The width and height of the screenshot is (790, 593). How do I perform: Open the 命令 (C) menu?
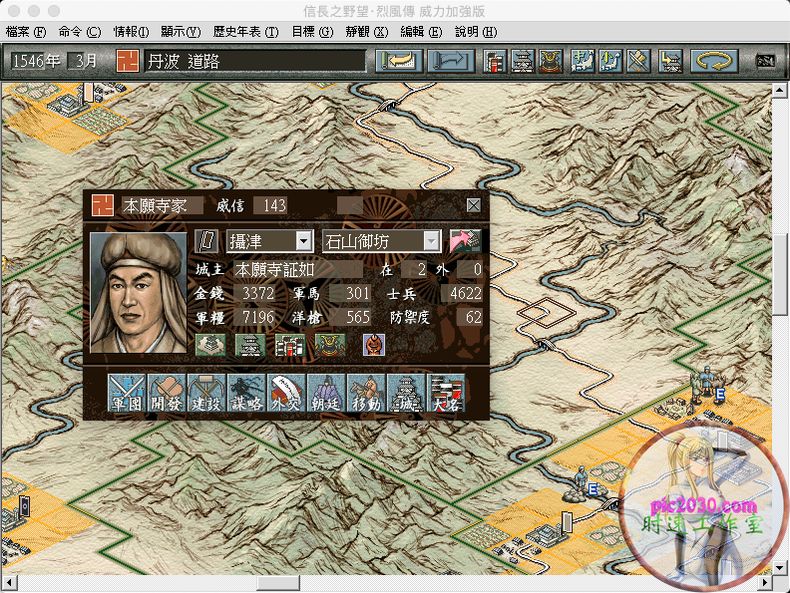point(80,32)
